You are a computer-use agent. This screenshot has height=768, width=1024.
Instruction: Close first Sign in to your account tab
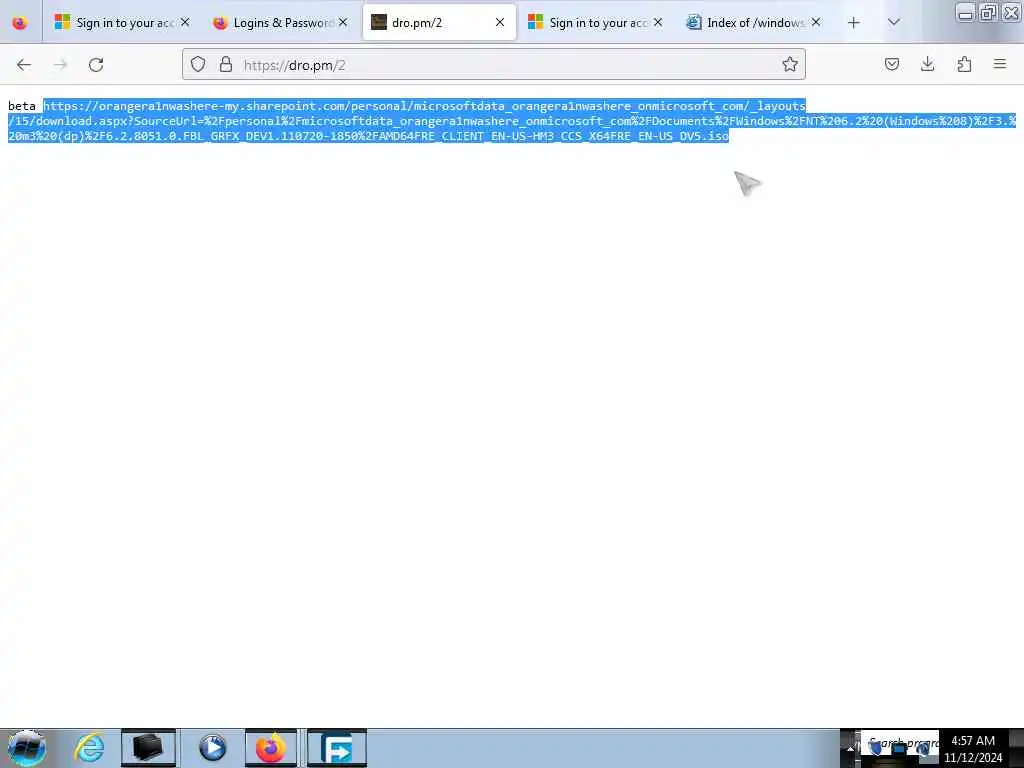(185, 22)
